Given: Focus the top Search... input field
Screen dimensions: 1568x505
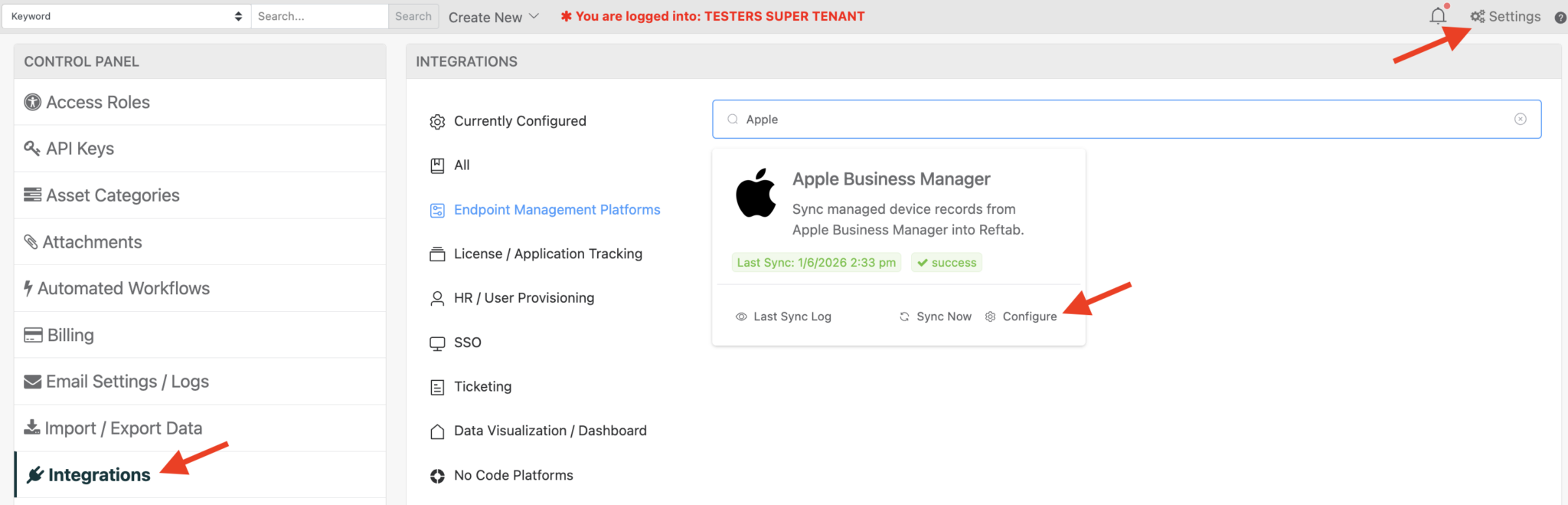Looking at the screenshot, I should (x=320, y=16).
